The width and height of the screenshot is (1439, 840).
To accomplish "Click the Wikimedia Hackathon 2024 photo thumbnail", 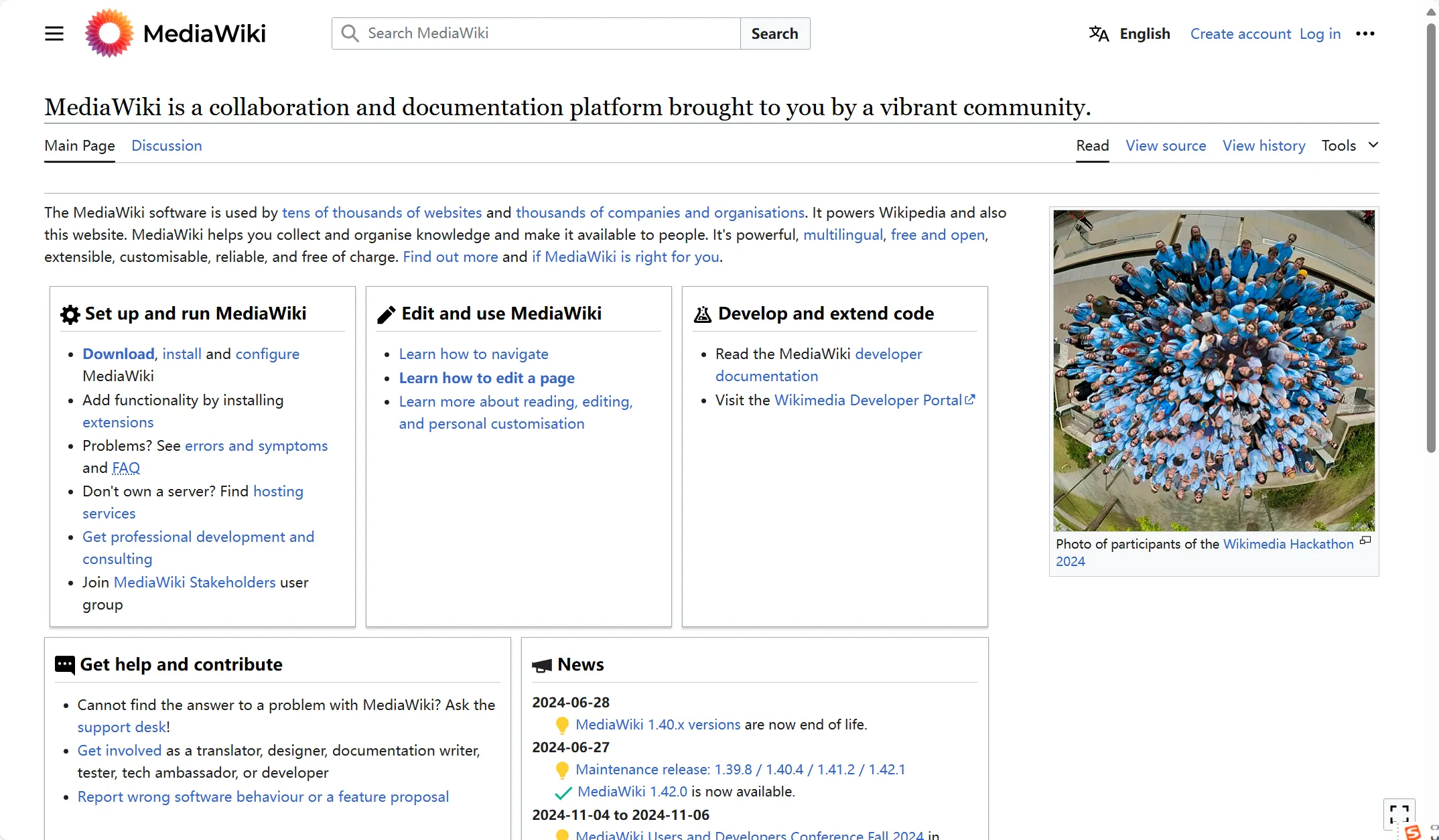I will 1214,370.
